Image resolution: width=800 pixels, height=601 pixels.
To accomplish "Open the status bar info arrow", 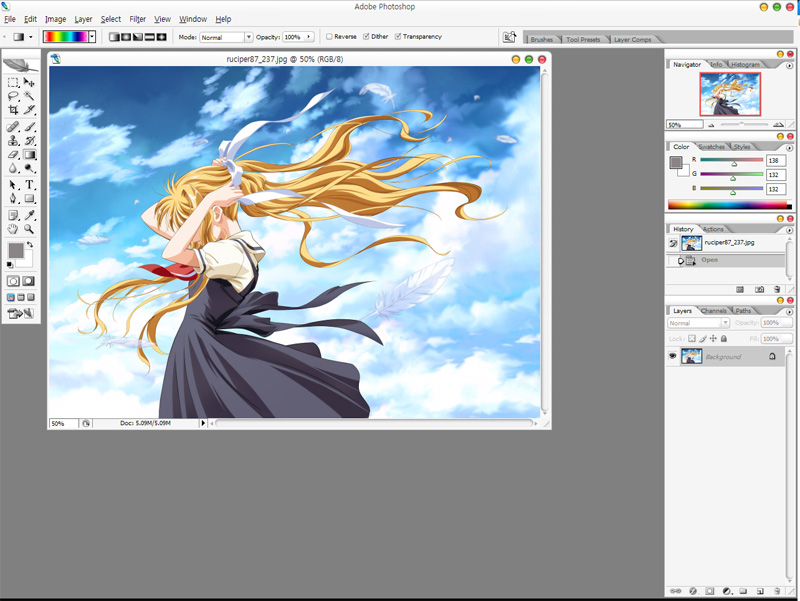I will (x=203, y=423).
